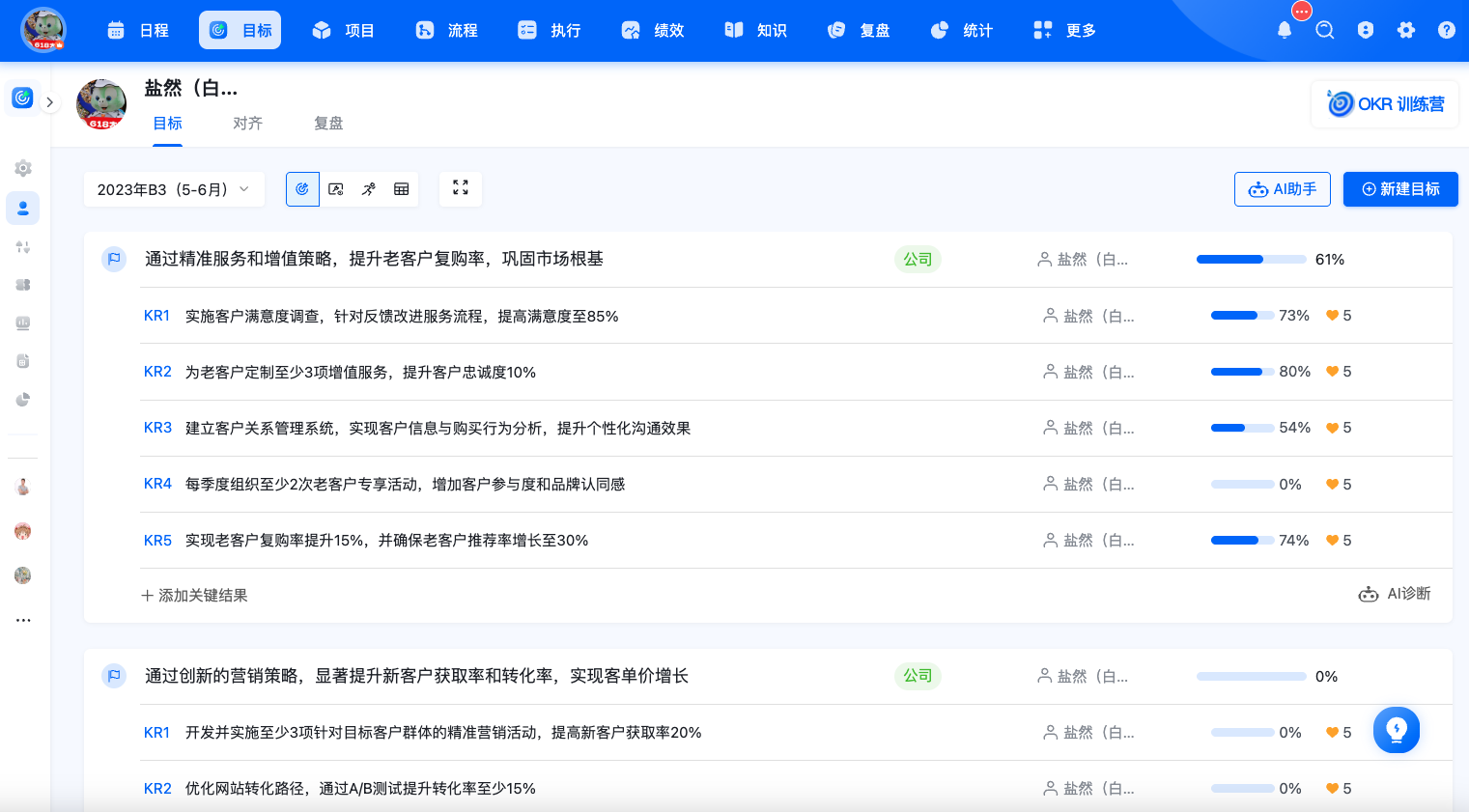Screen dimensions: 1469x812
Task: Open 统计 in the top navigation
Action: click(x=963, y=30)
